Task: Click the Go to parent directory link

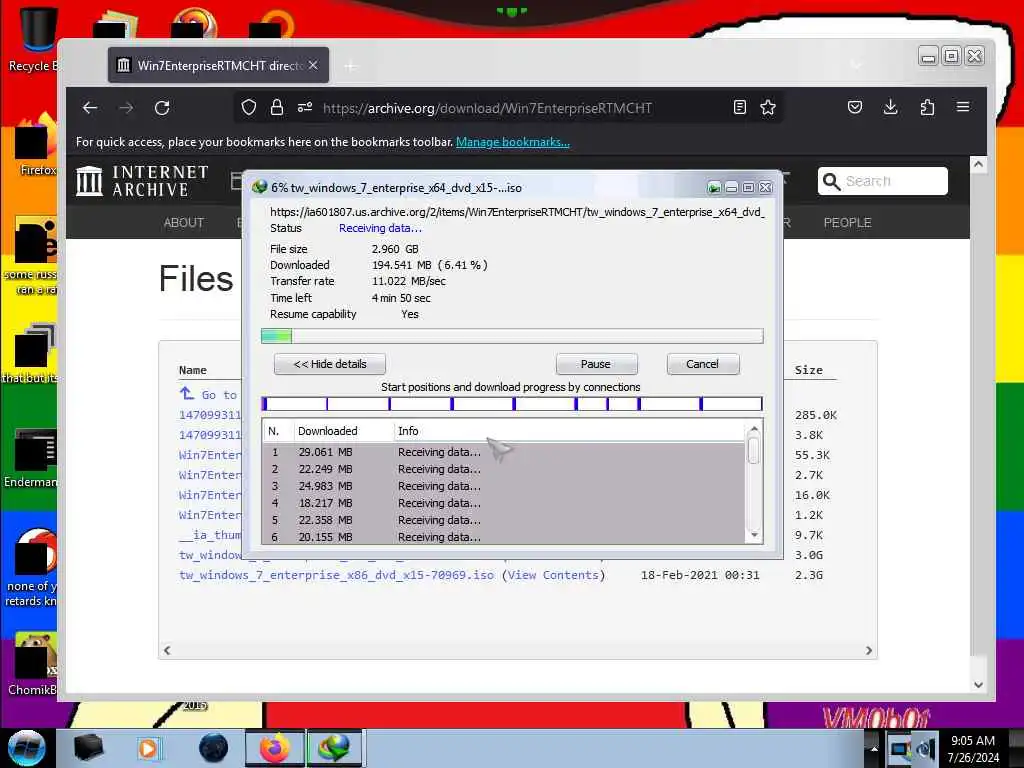Action: click(x=210, y=394)
